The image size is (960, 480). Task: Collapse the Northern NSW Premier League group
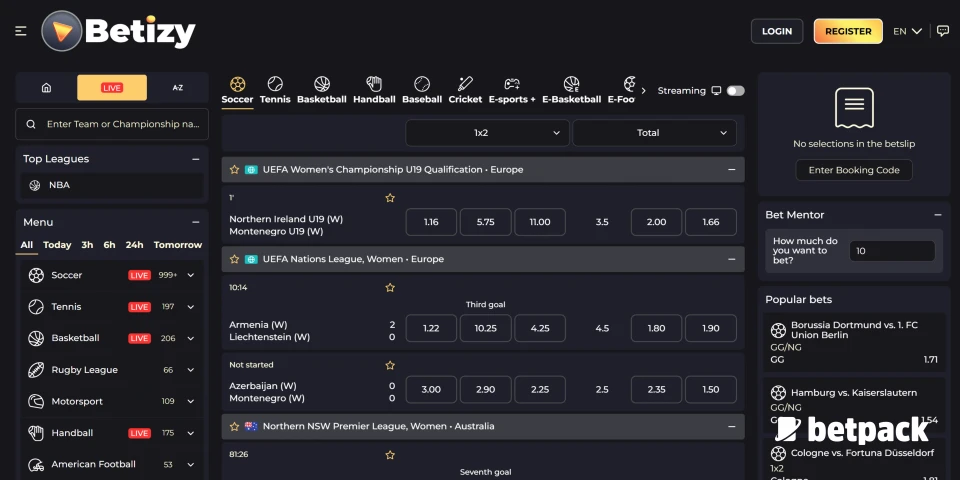coord(732,426)
